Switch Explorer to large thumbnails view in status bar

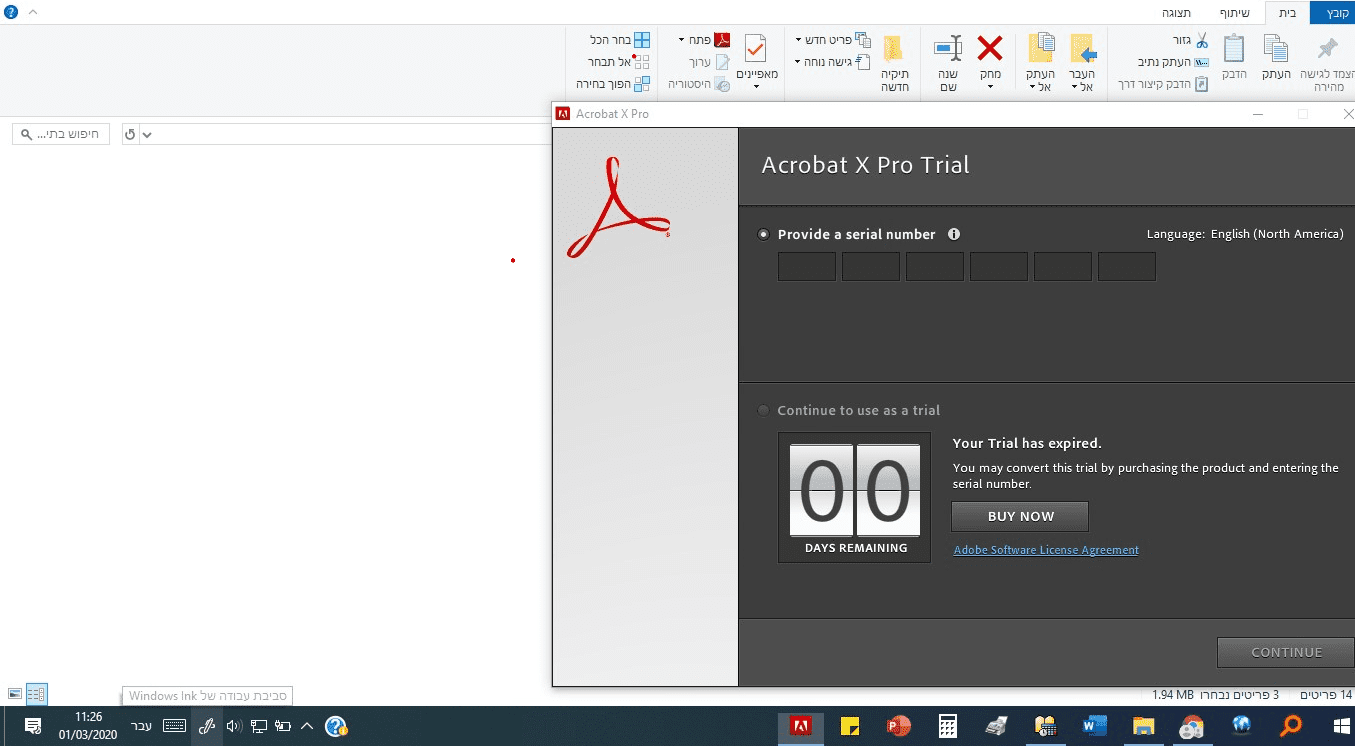tap(15, 693)
